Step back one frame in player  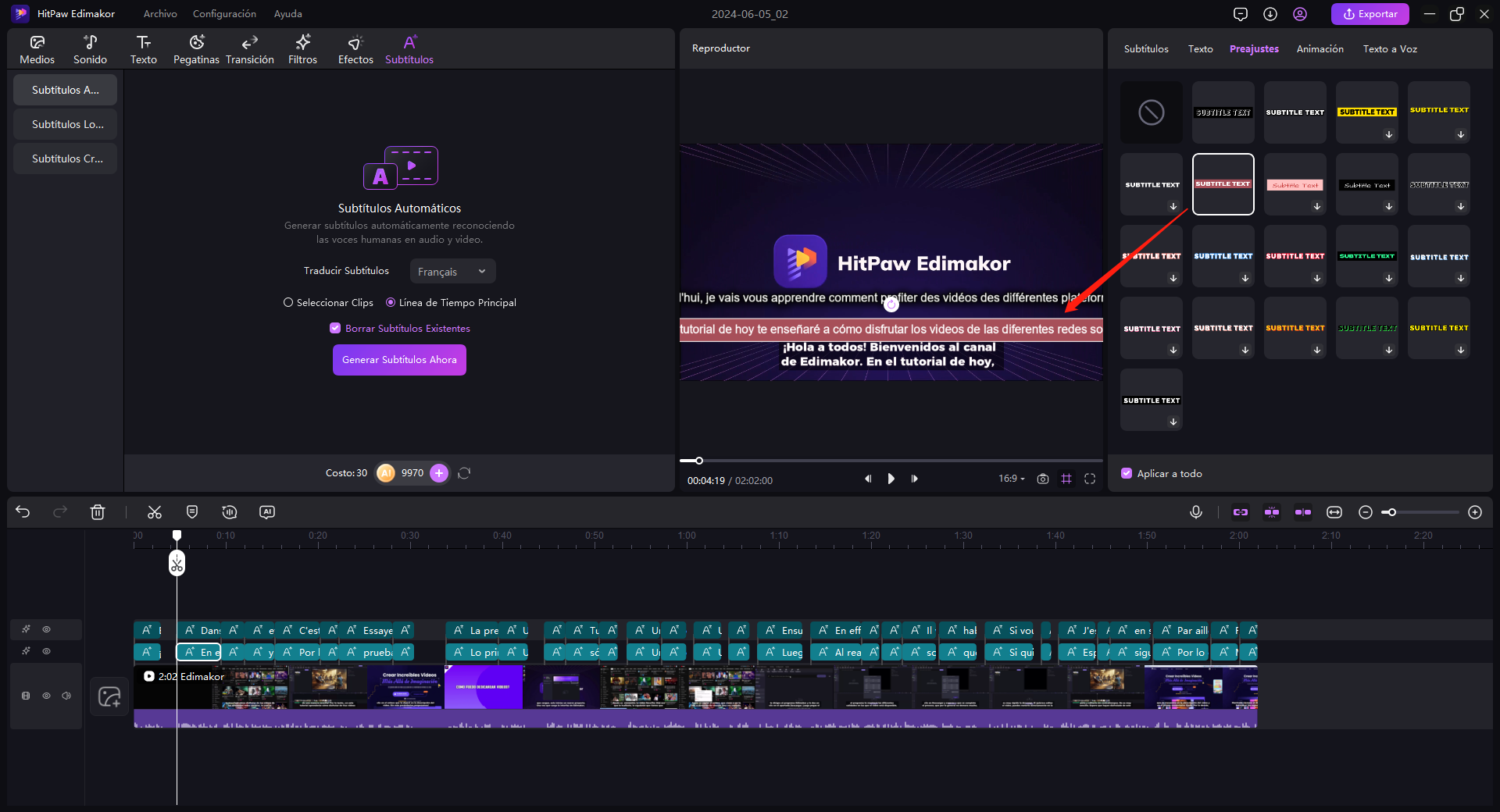[x=868, y=479]
